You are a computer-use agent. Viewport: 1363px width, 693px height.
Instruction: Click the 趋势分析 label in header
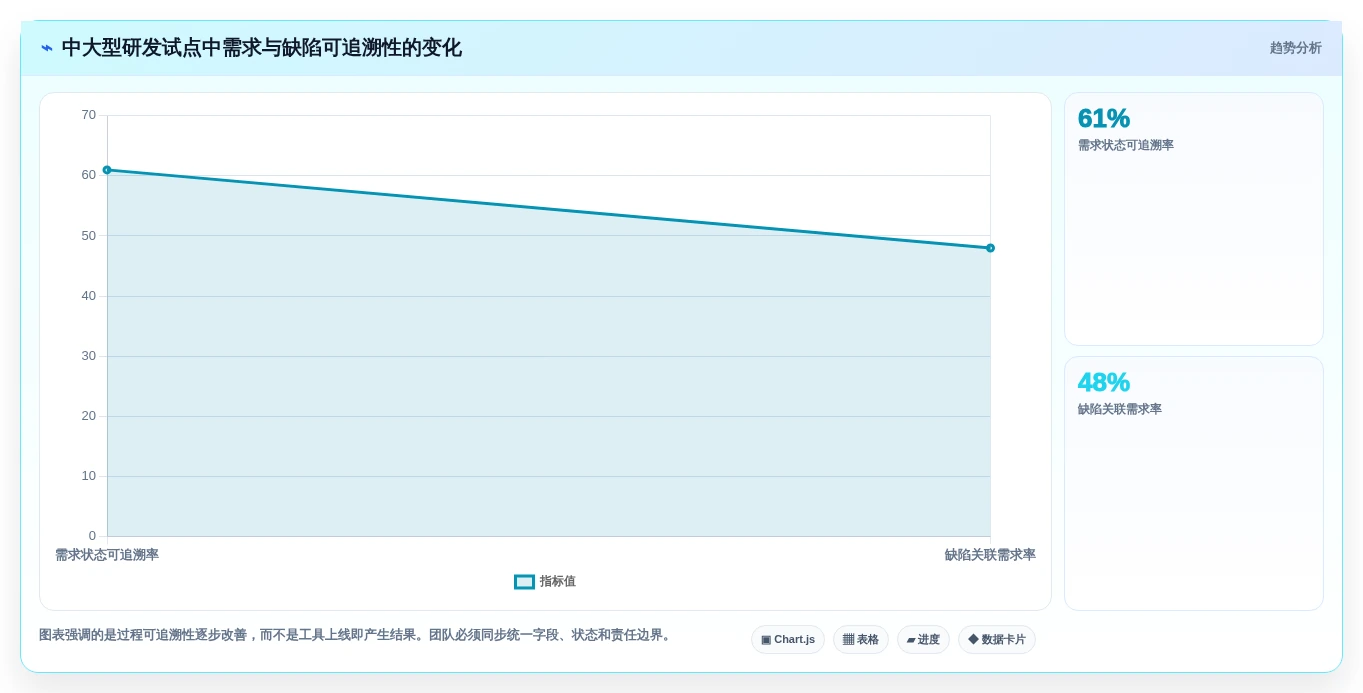(1295, 48)
